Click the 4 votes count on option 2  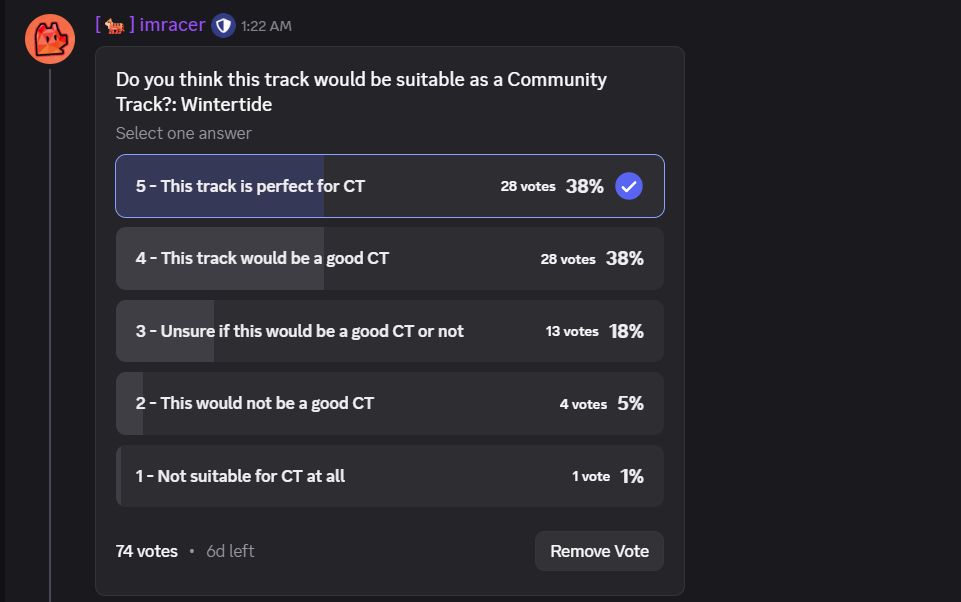coord(583,404)
